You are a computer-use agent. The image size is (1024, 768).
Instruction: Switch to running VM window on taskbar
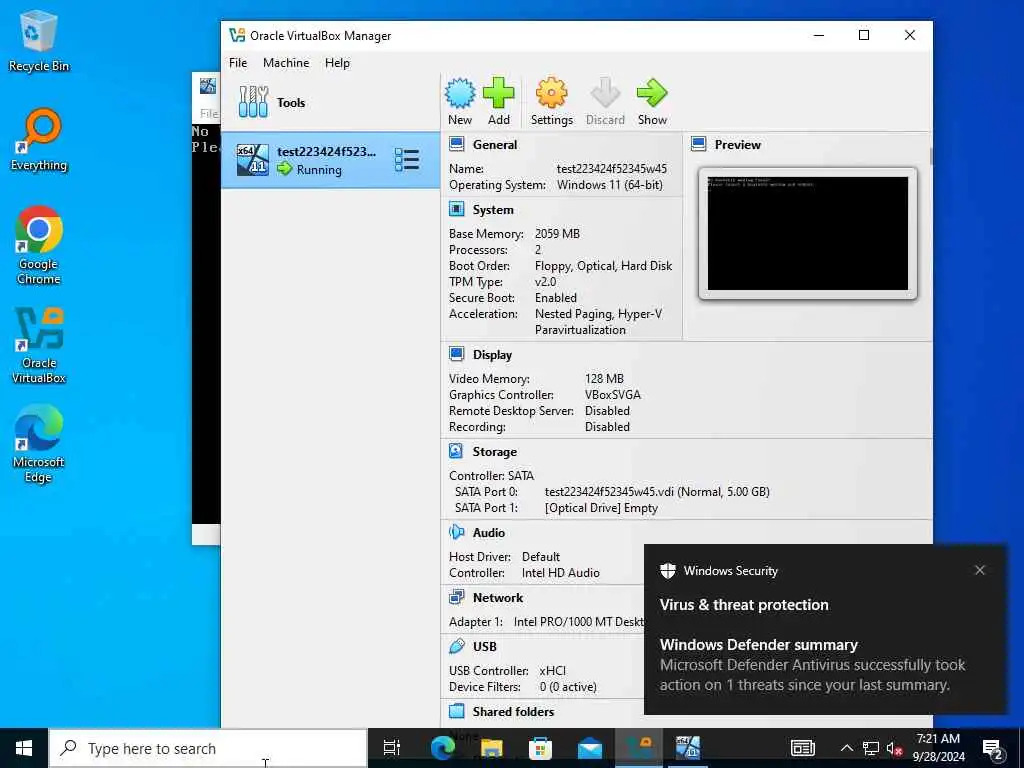pyautogui.click(x=688, y=748)
